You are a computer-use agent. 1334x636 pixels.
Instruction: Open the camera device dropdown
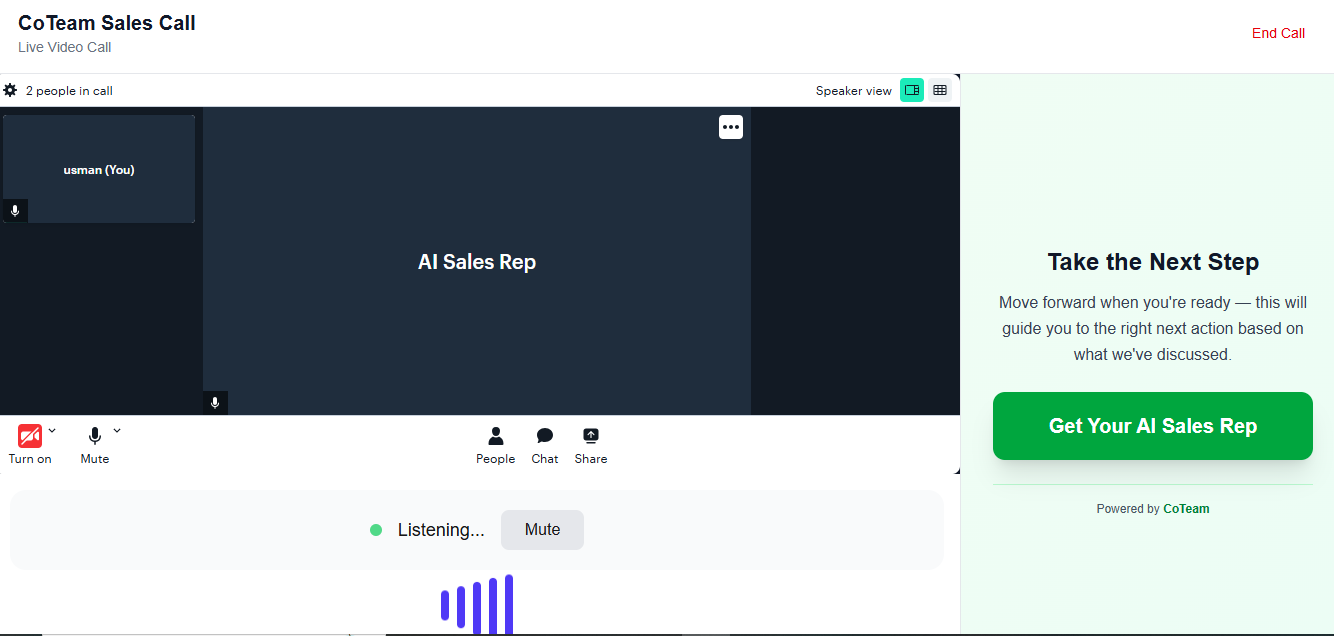click(52, 430)
